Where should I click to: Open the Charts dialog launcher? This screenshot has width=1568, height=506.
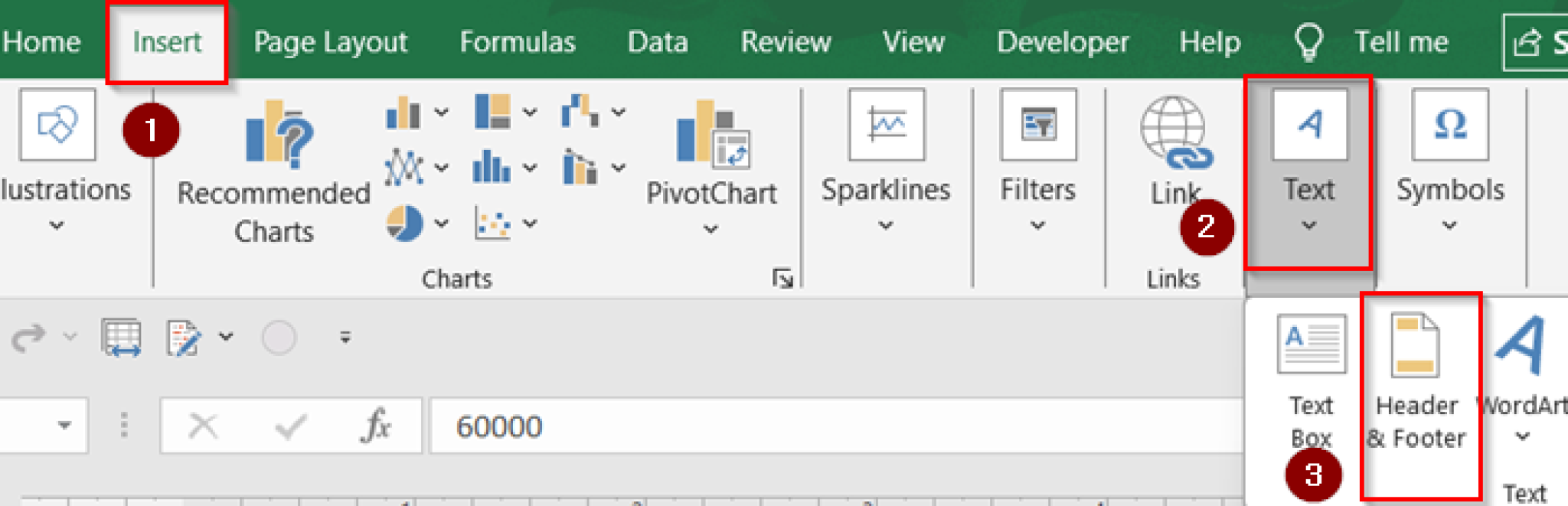(782, 278)
